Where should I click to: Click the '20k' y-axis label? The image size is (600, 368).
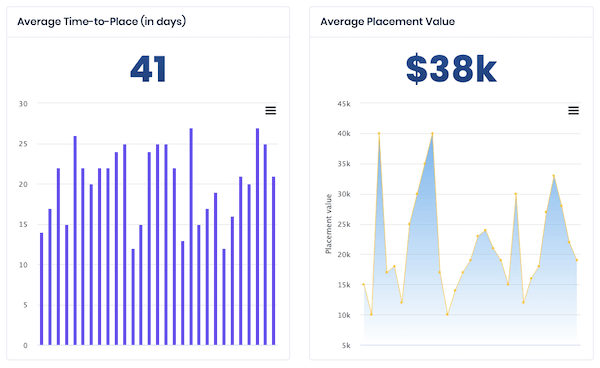click(x=344, y=254)
